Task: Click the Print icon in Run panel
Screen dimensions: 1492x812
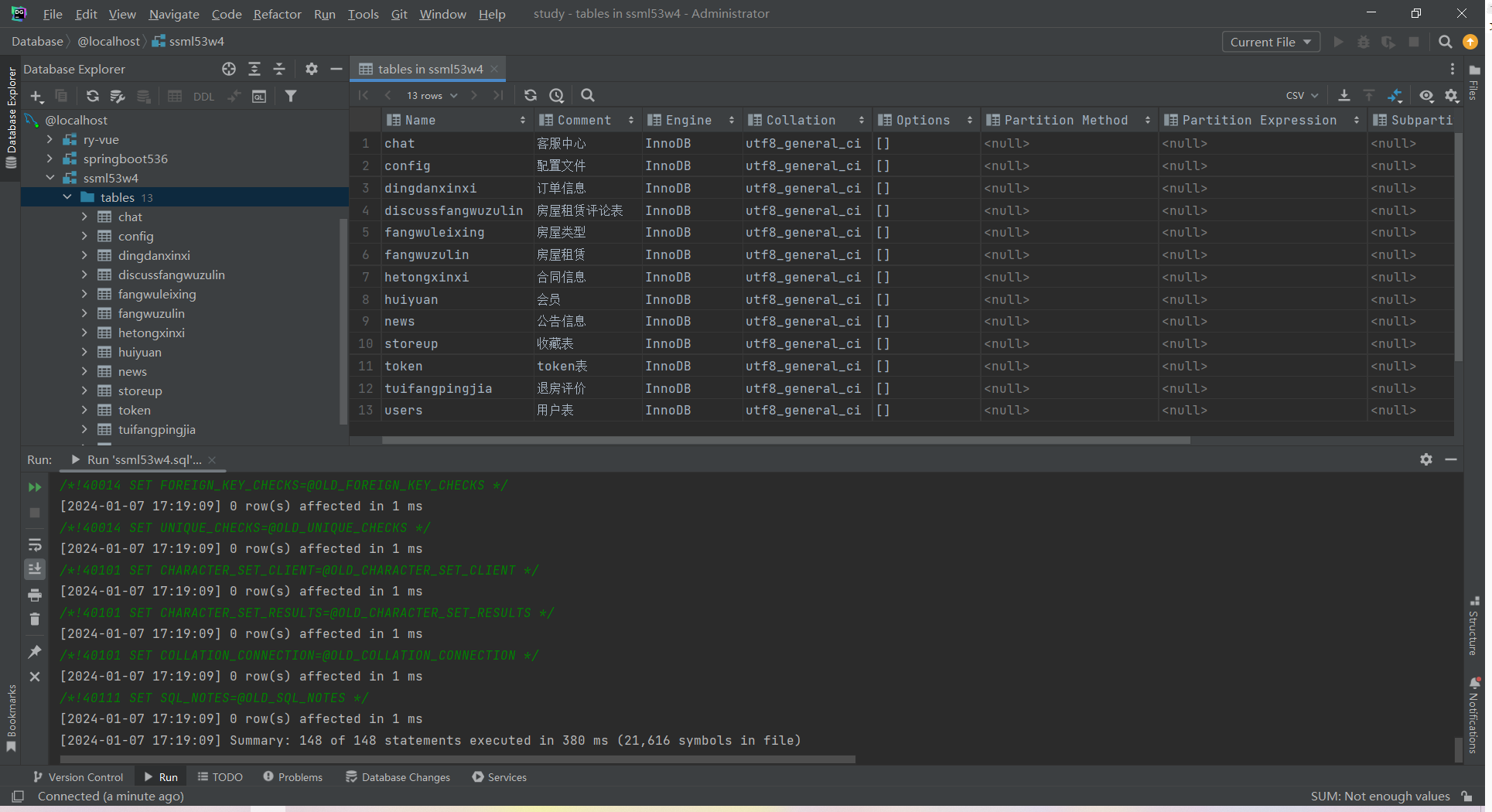Action: pyautogui.click(x=35, y=595)
